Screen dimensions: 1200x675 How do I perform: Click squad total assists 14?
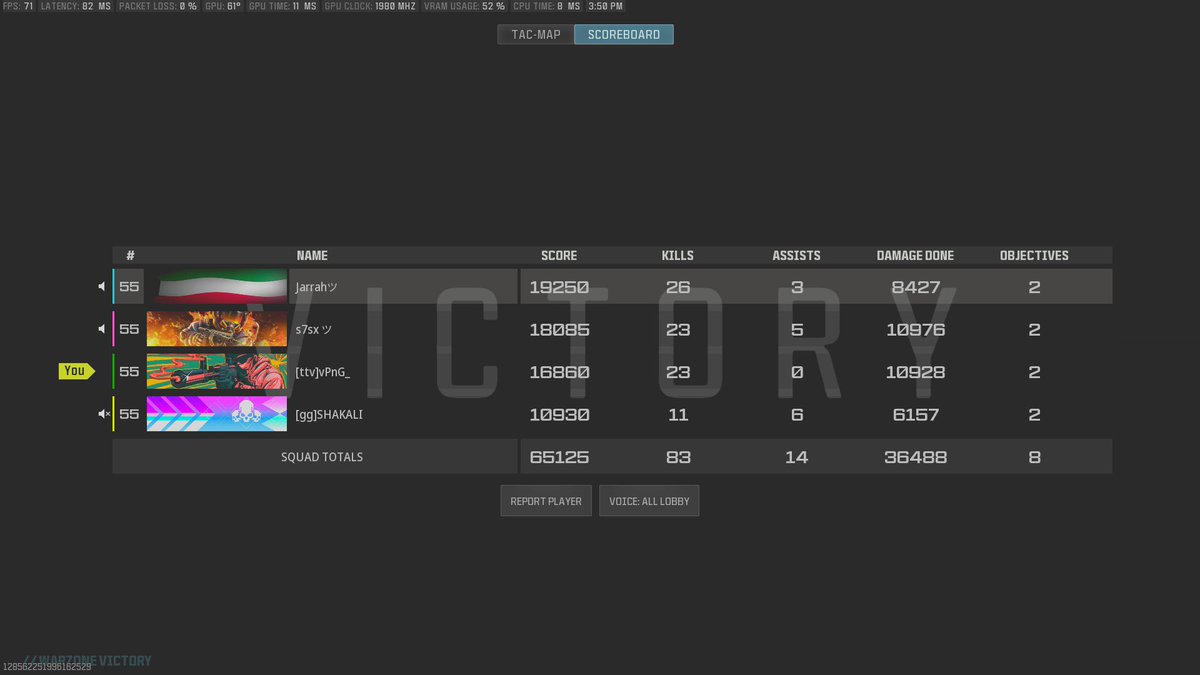[797, 457]
